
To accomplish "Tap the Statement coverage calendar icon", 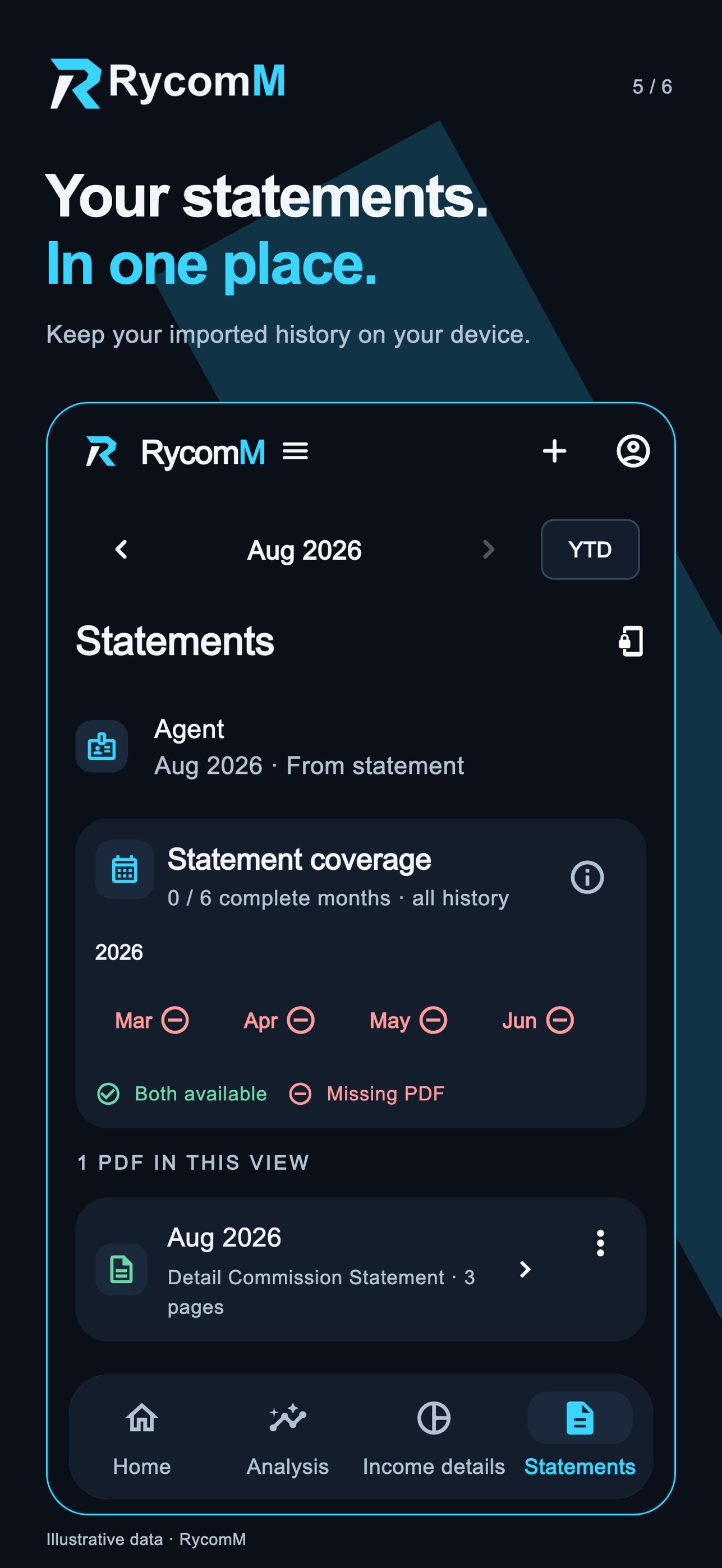I will [x=125, y=869].
